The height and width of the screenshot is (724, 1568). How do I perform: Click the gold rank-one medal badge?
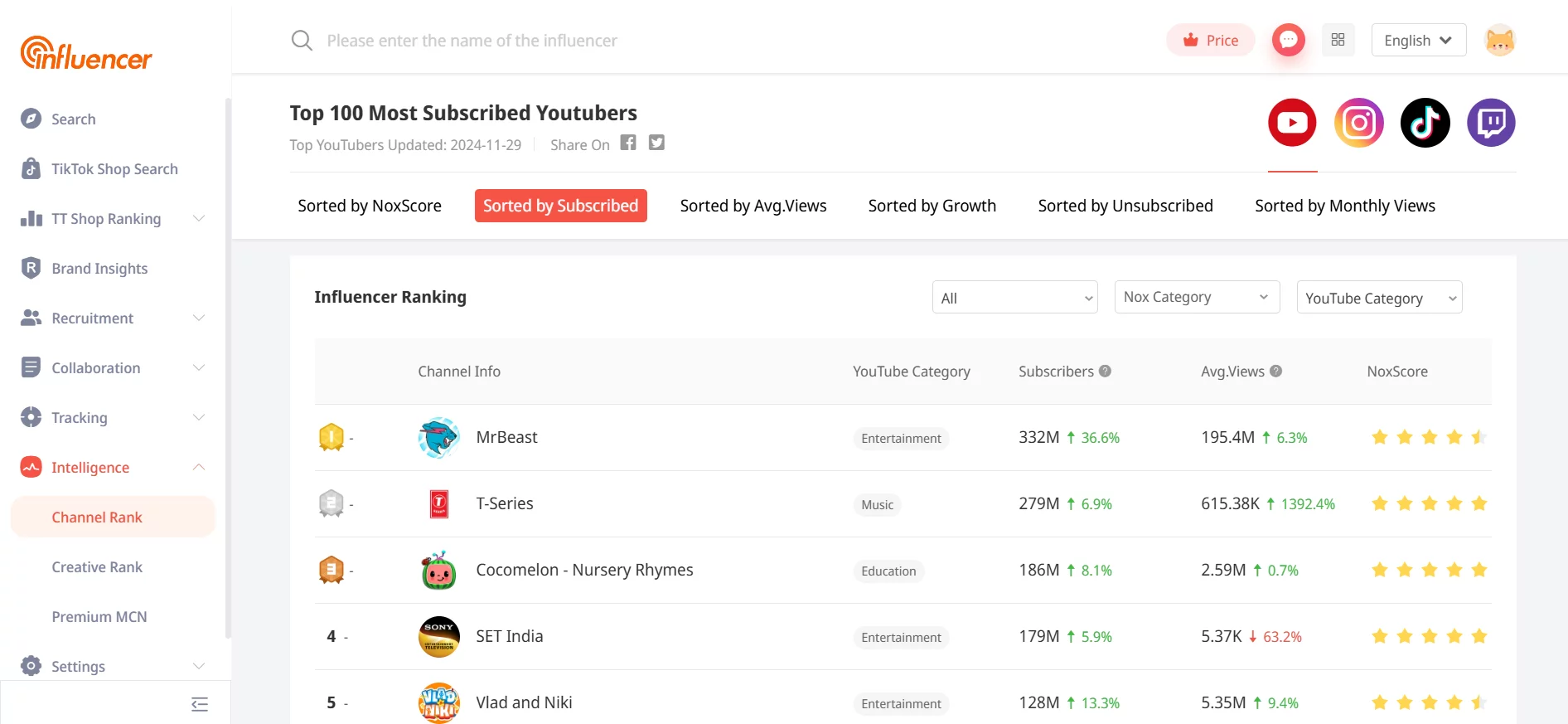pyautogui.click(x=332, y=437)
